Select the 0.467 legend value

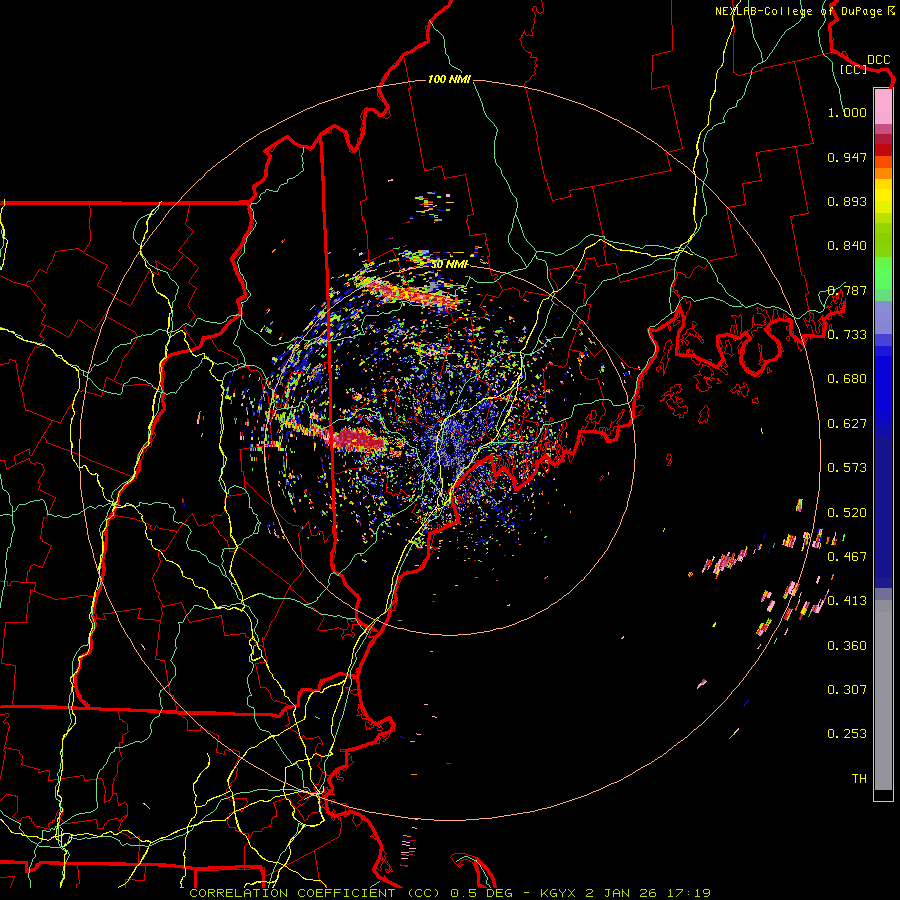[x=847, y=557]
